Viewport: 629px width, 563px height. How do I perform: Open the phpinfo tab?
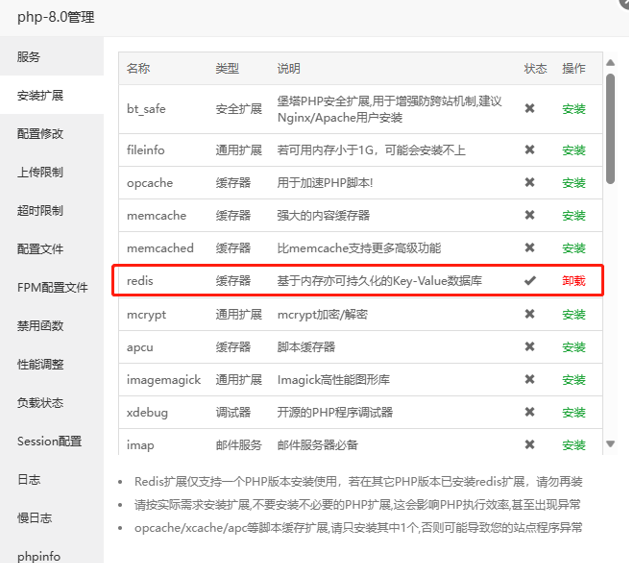point(37,555)
